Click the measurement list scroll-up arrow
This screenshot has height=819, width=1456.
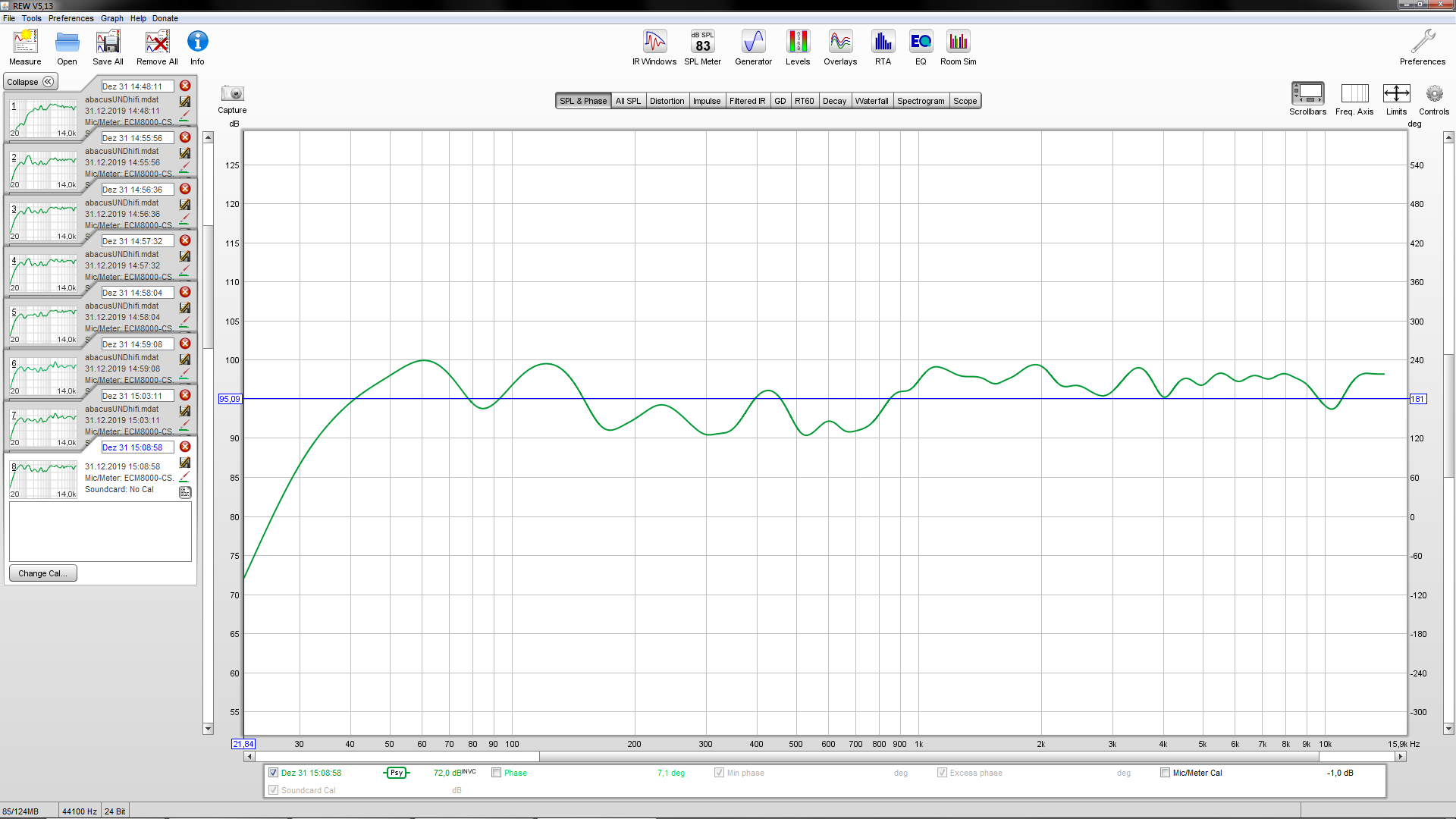(208, 137)
